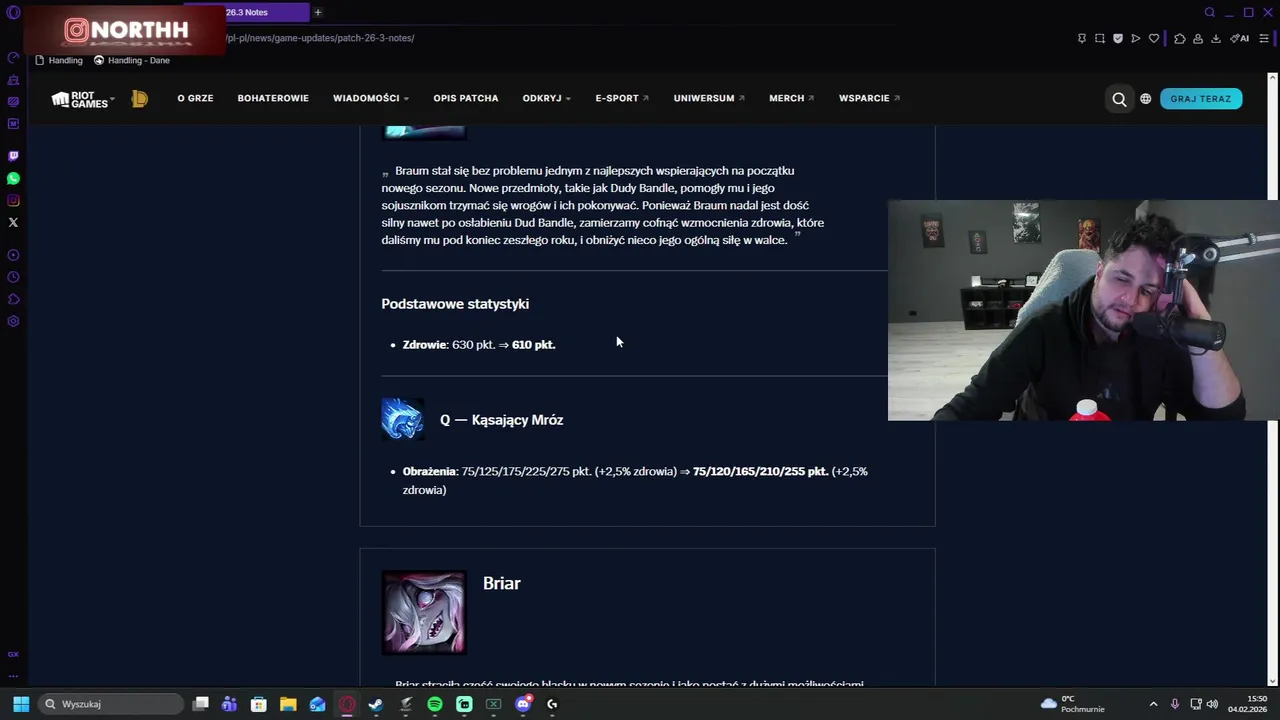Expand the WIADOMOŚCI dropdown menu
Image resolution: width=1280 pixels, height=720 pixels.
371,98
